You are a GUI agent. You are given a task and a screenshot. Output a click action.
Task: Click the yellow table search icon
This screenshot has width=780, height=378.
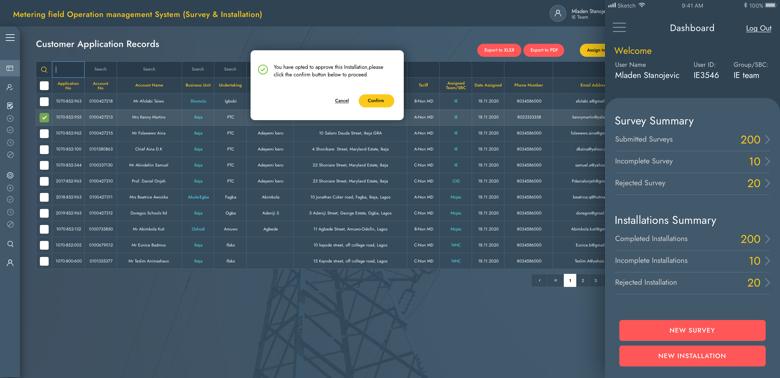[x=44, y=70]
